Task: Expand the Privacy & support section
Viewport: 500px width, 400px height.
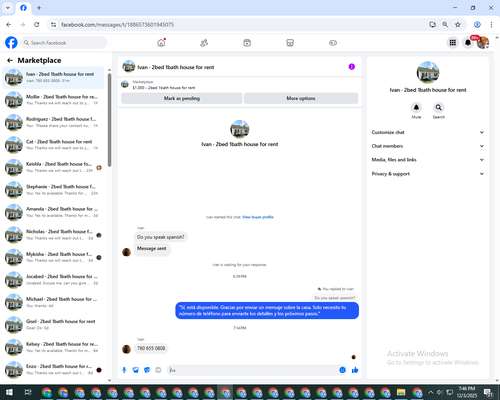Action: tap(428, 174)
